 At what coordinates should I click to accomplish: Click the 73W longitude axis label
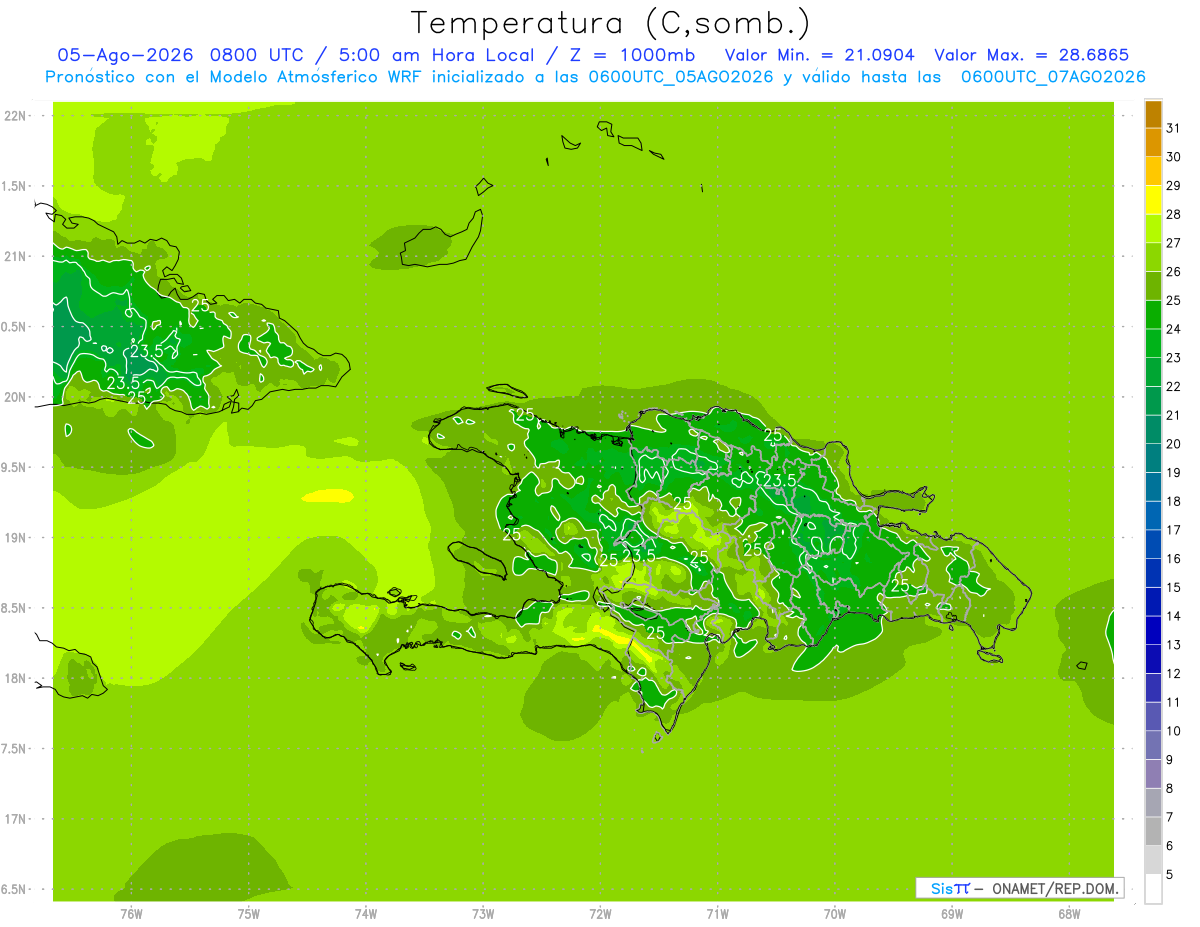click(x=483, y=914)
